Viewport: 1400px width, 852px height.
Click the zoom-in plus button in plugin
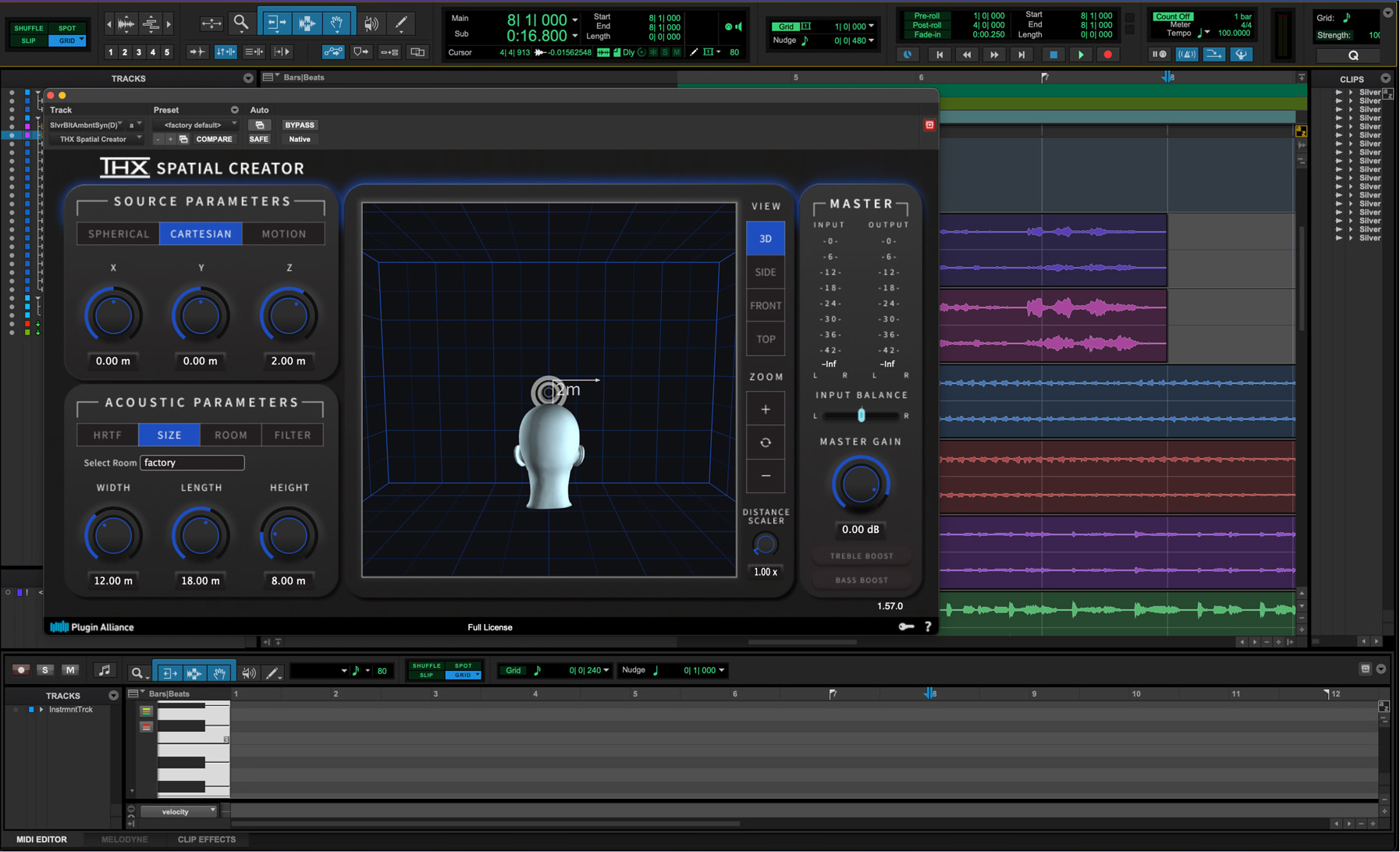tap(766, 410)
